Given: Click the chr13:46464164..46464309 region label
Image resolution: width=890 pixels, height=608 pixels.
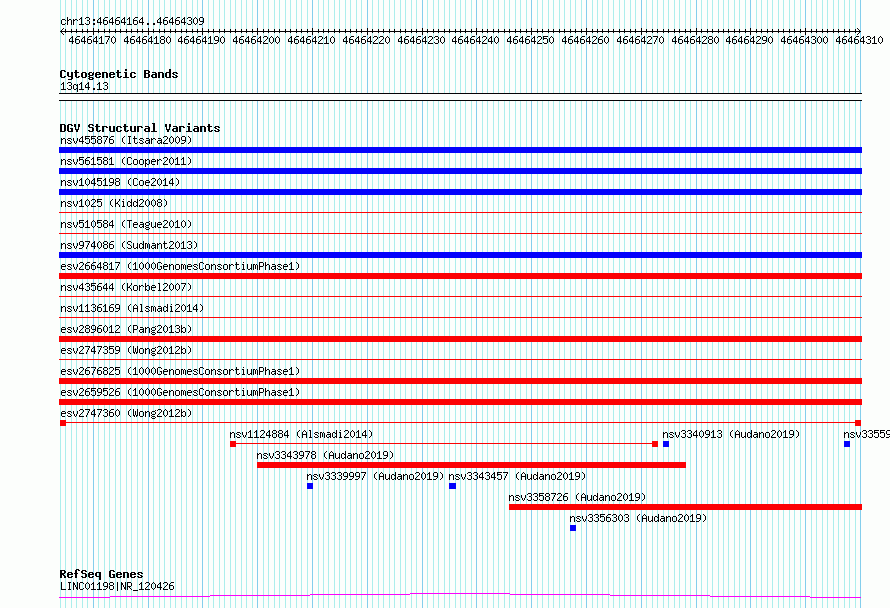Looking at the screenshot, I should tap(132, 21).
